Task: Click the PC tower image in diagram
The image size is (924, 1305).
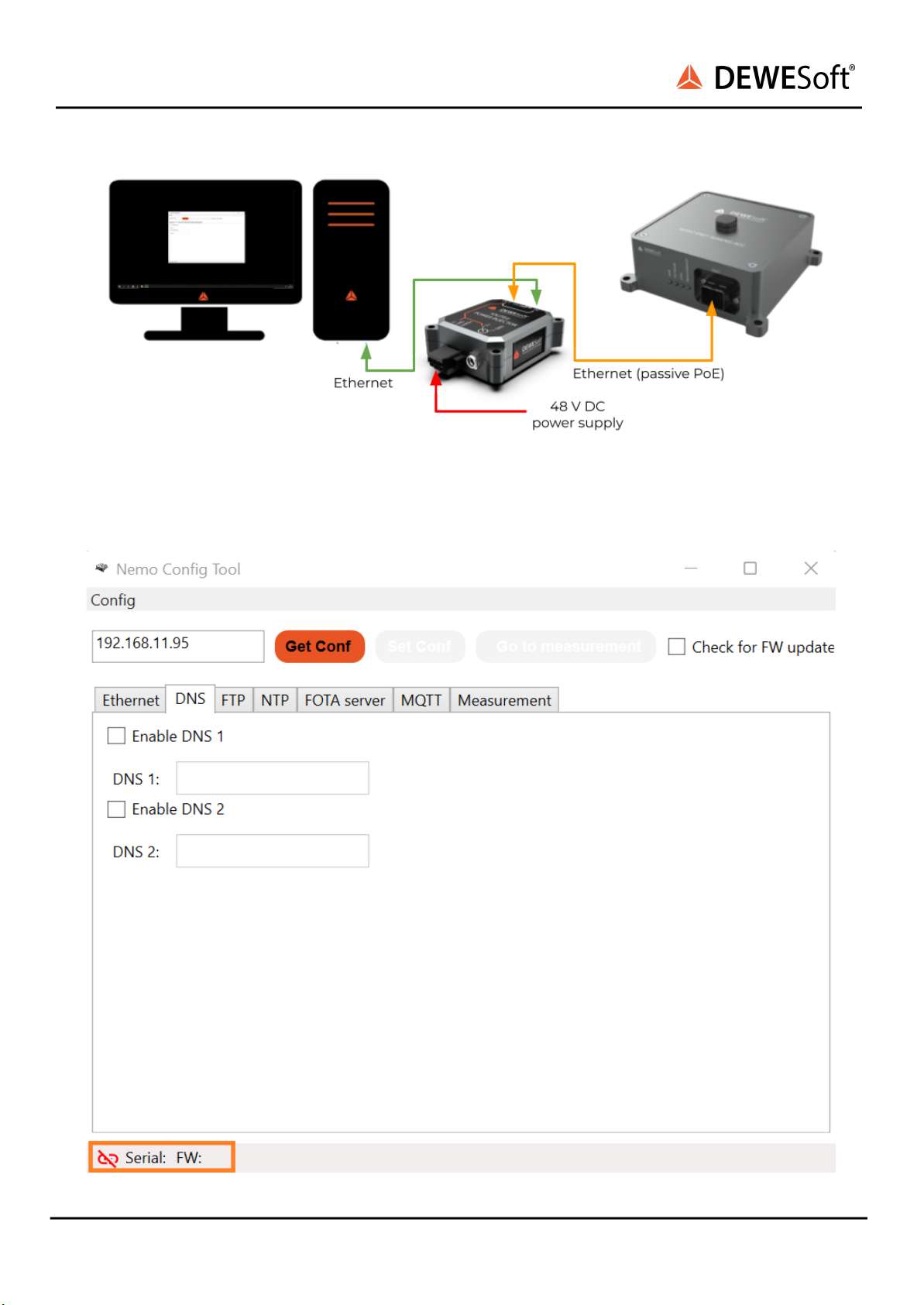Action: click(351, 260)
